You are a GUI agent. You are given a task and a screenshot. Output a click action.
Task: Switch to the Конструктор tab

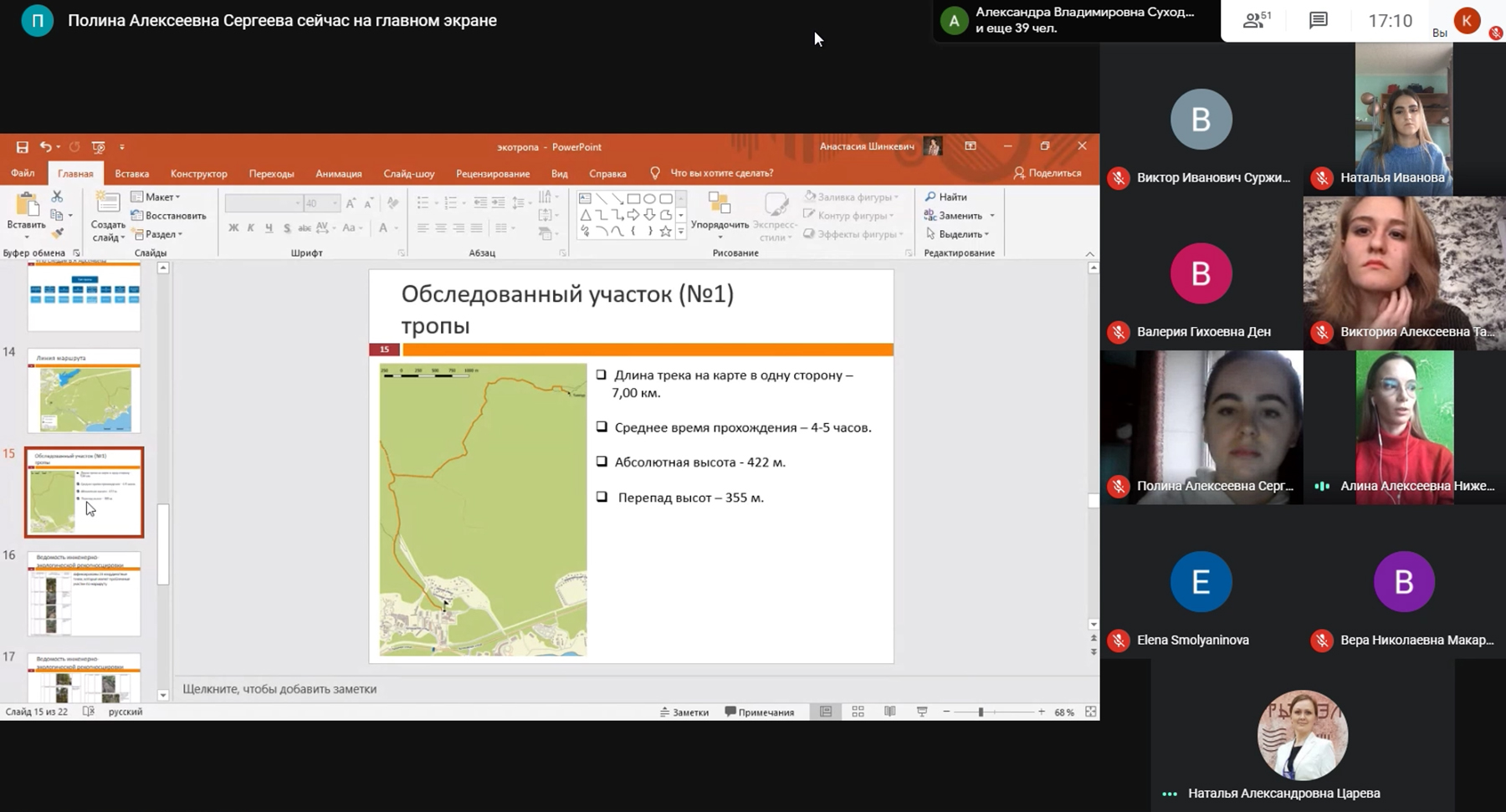tap(199, 174)
